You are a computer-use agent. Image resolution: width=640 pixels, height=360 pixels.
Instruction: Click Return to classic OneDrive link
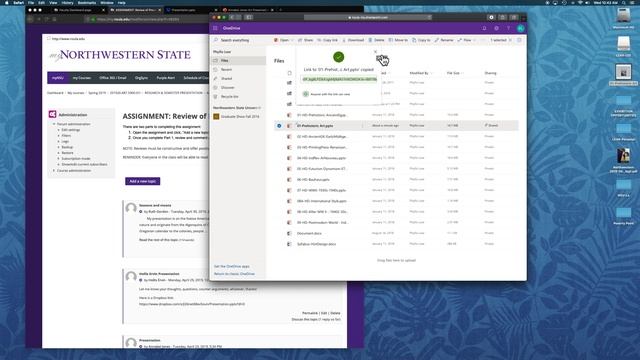tap(234, 274)
